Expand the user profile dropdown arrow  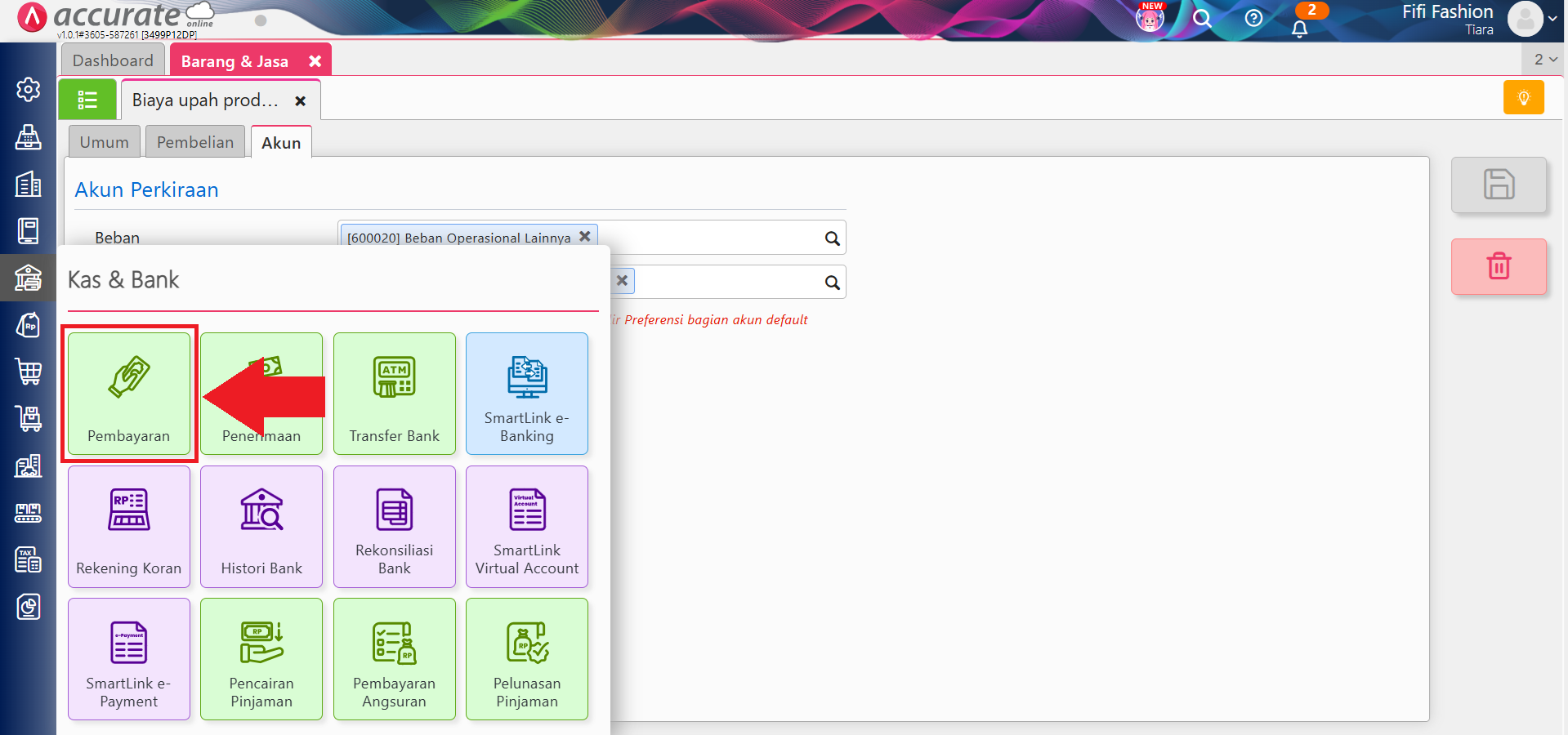pyautogui.click(x=1552, y=19)
